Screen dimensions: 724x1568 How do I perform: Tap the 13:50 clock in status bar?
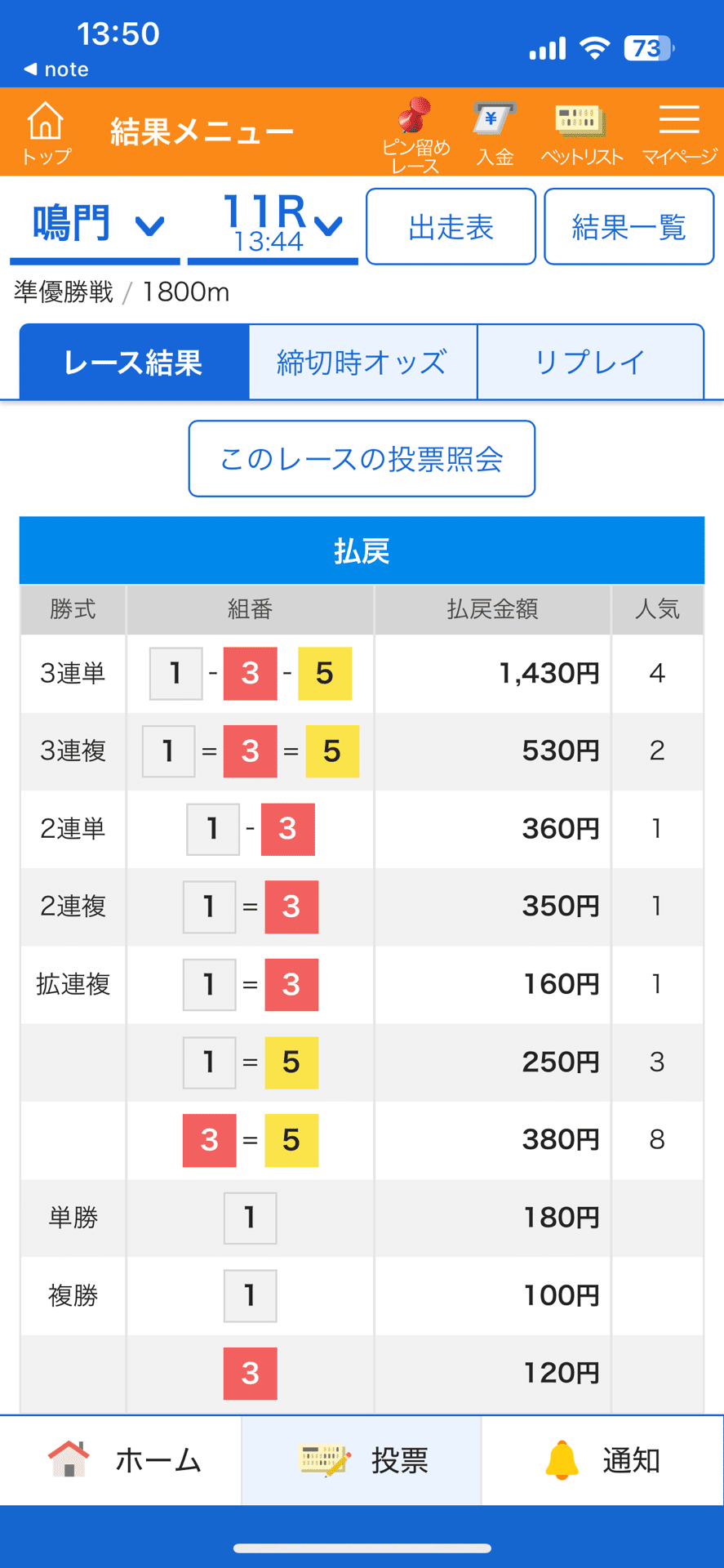(x=114, y=33)
